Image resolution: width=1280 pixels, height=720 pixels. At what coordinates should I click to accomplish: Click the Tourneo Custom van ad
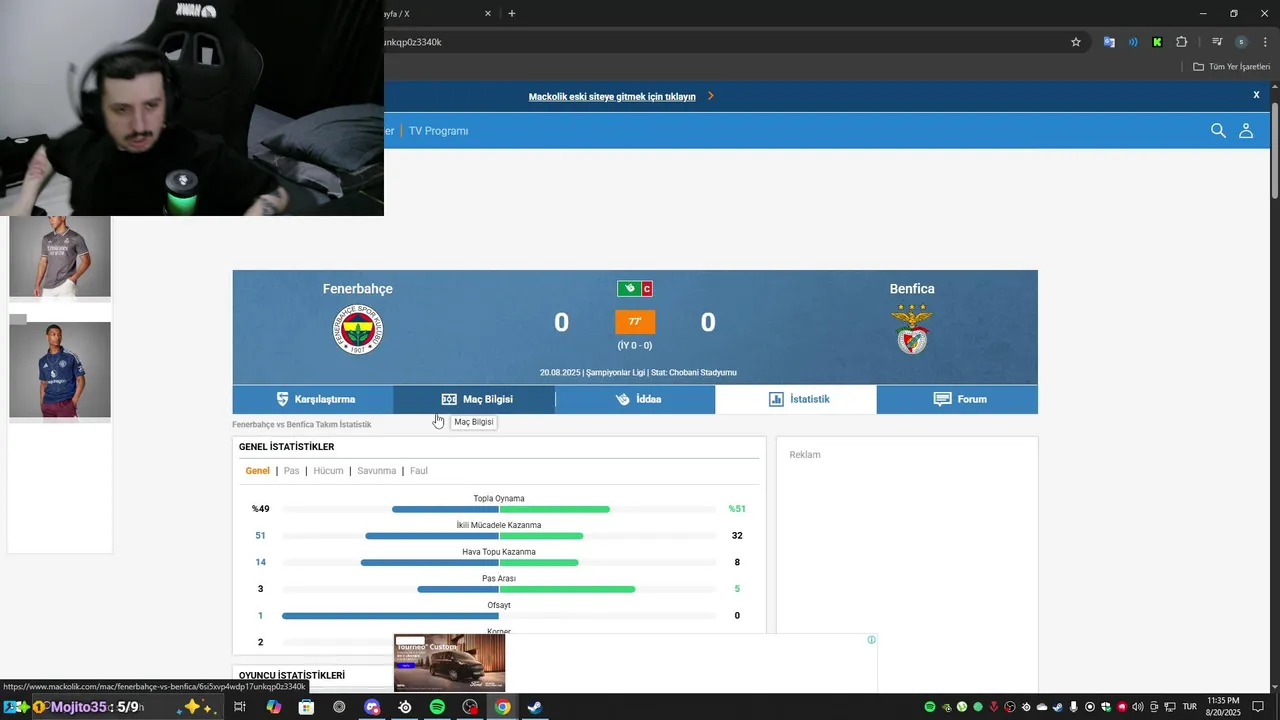pos(449,662)
